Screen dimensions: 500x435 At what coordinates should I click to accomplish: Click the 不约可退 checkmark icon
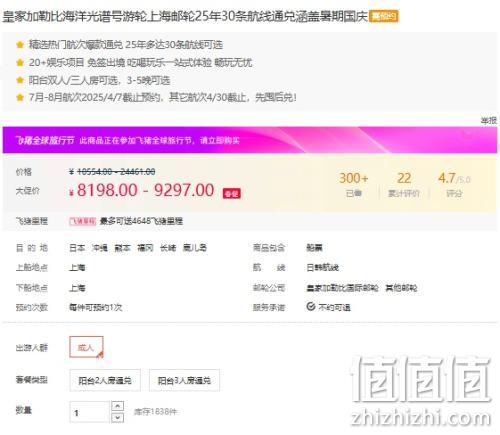311,306
